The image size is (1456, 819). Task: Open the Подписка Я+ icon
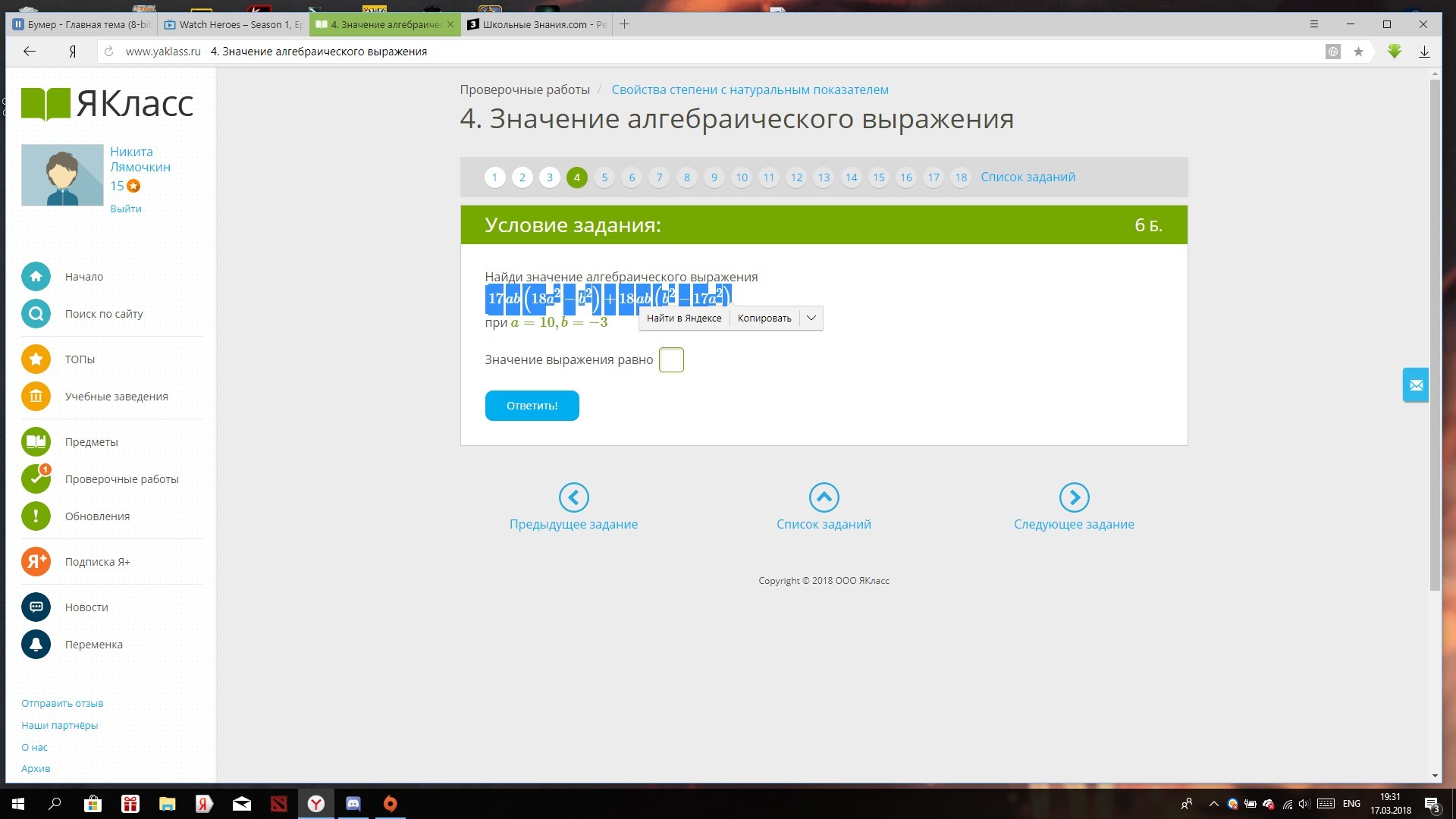[x=36, y=562]
